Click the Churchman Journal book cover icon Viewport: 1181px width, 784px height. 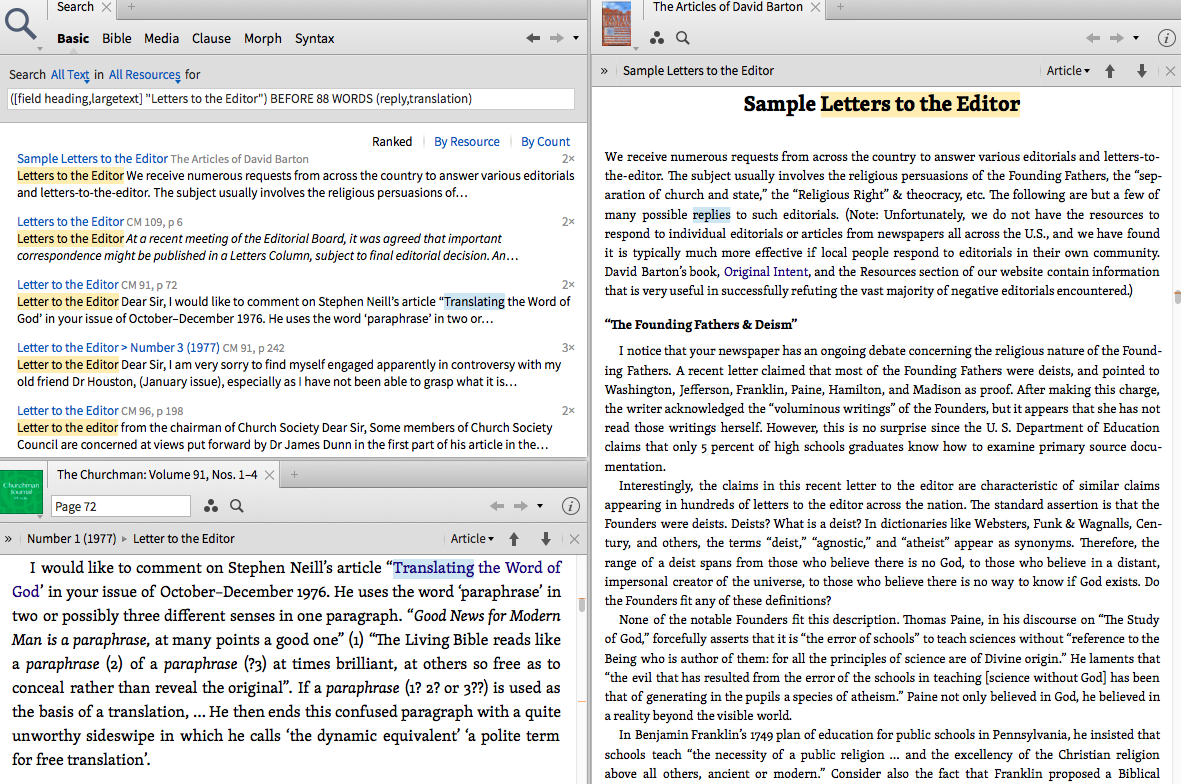point(21,492)
